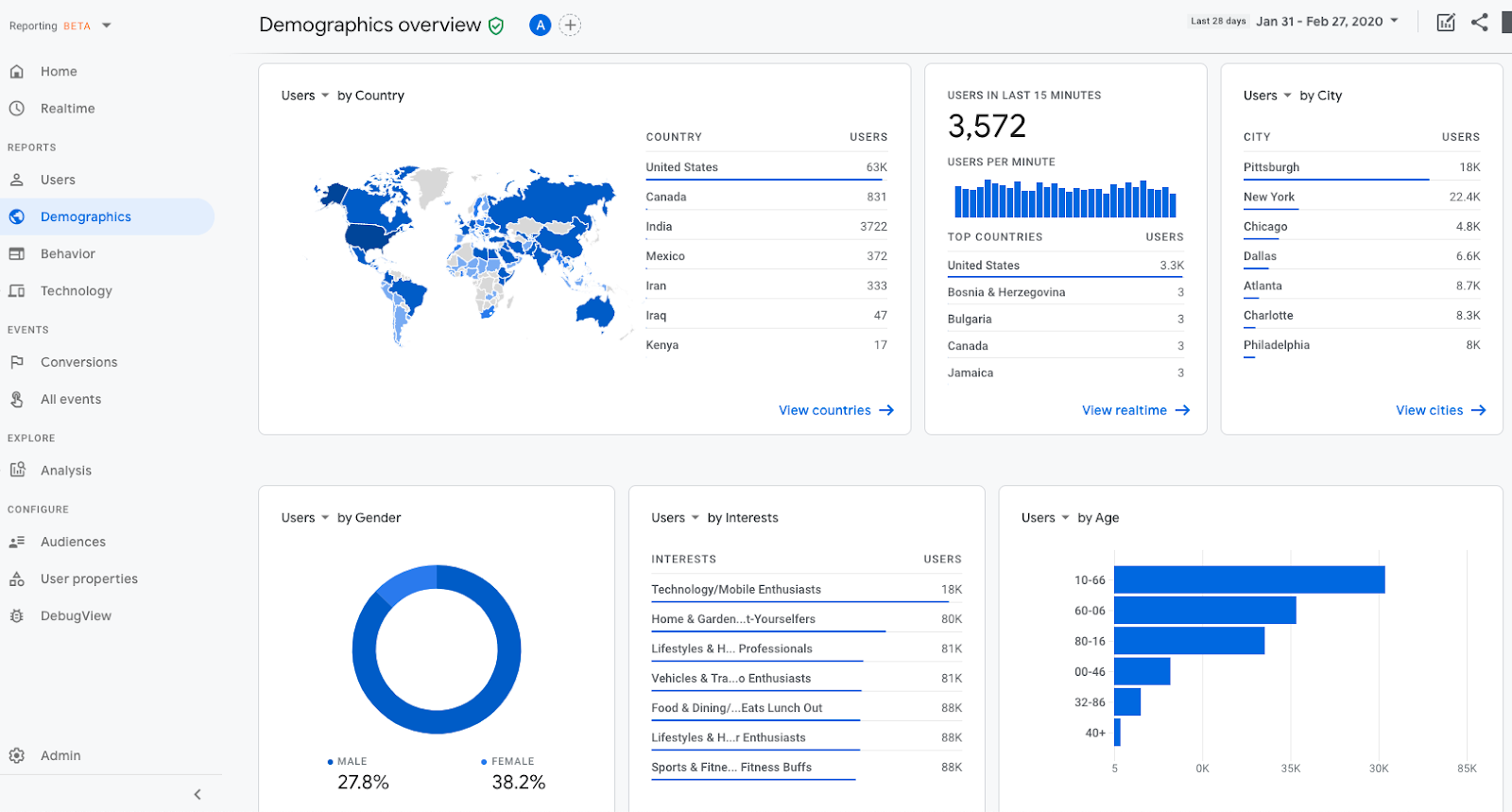Viewport: 1512px width, 812px height.
Task: Click the Admin gear icon
Action: [x=17, y=755]
